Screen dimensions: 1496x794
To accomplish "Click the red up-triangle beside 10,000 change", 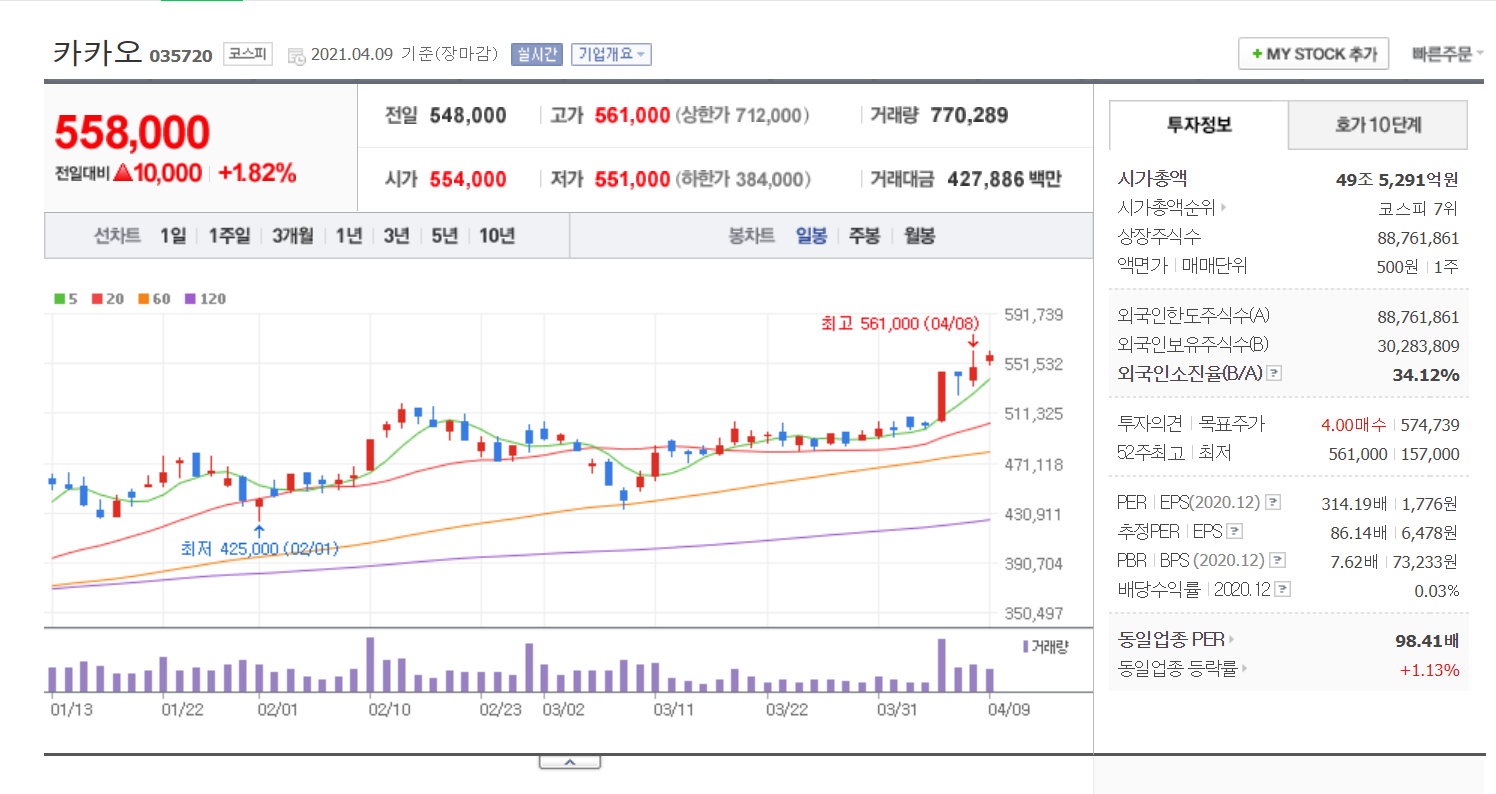I will (122, 173).
